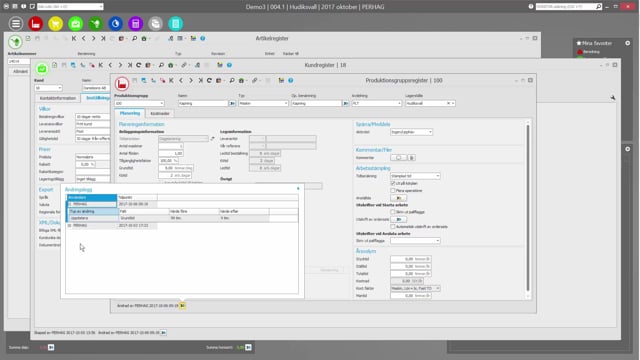Viewport: 640px width, 360px height.
Task: Click Antal maskiner input field
Action: (171, 146)
